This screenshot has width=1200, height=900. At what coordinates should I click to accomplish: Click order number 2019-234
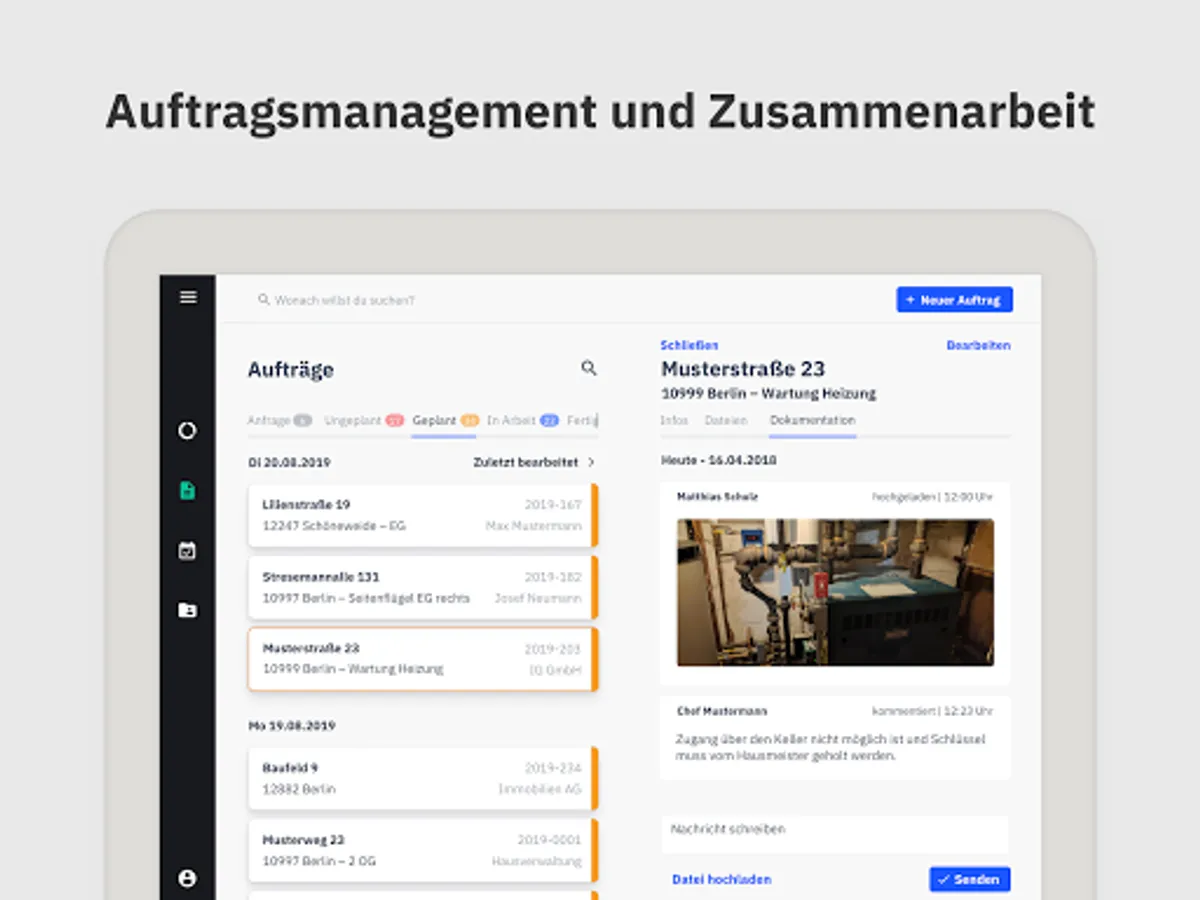tap(553, 768)
